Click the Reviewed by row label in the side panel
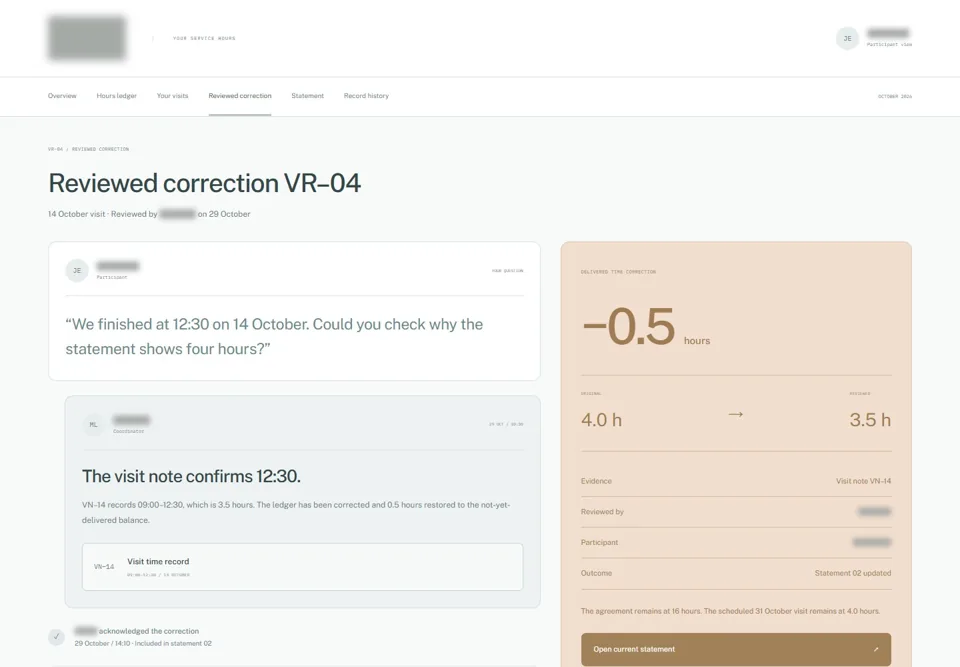This screenshot has width=960, height=667. click(x=602, y=511)
